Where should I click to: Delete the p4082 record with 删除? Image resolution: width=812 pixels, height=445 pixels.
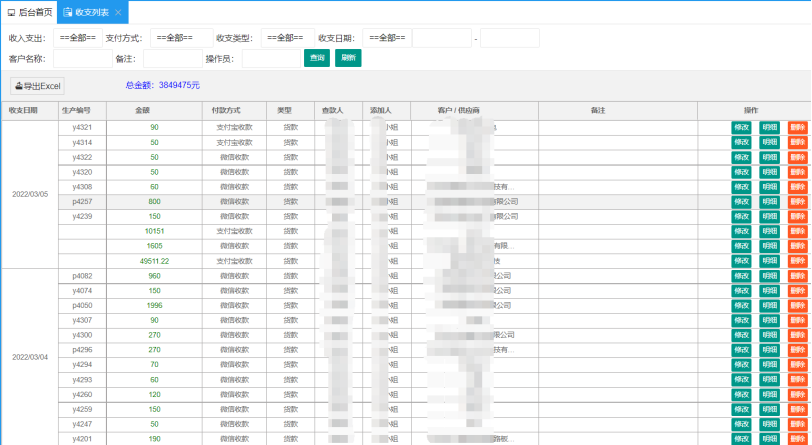pyautogui.click(x=797, y=276)
